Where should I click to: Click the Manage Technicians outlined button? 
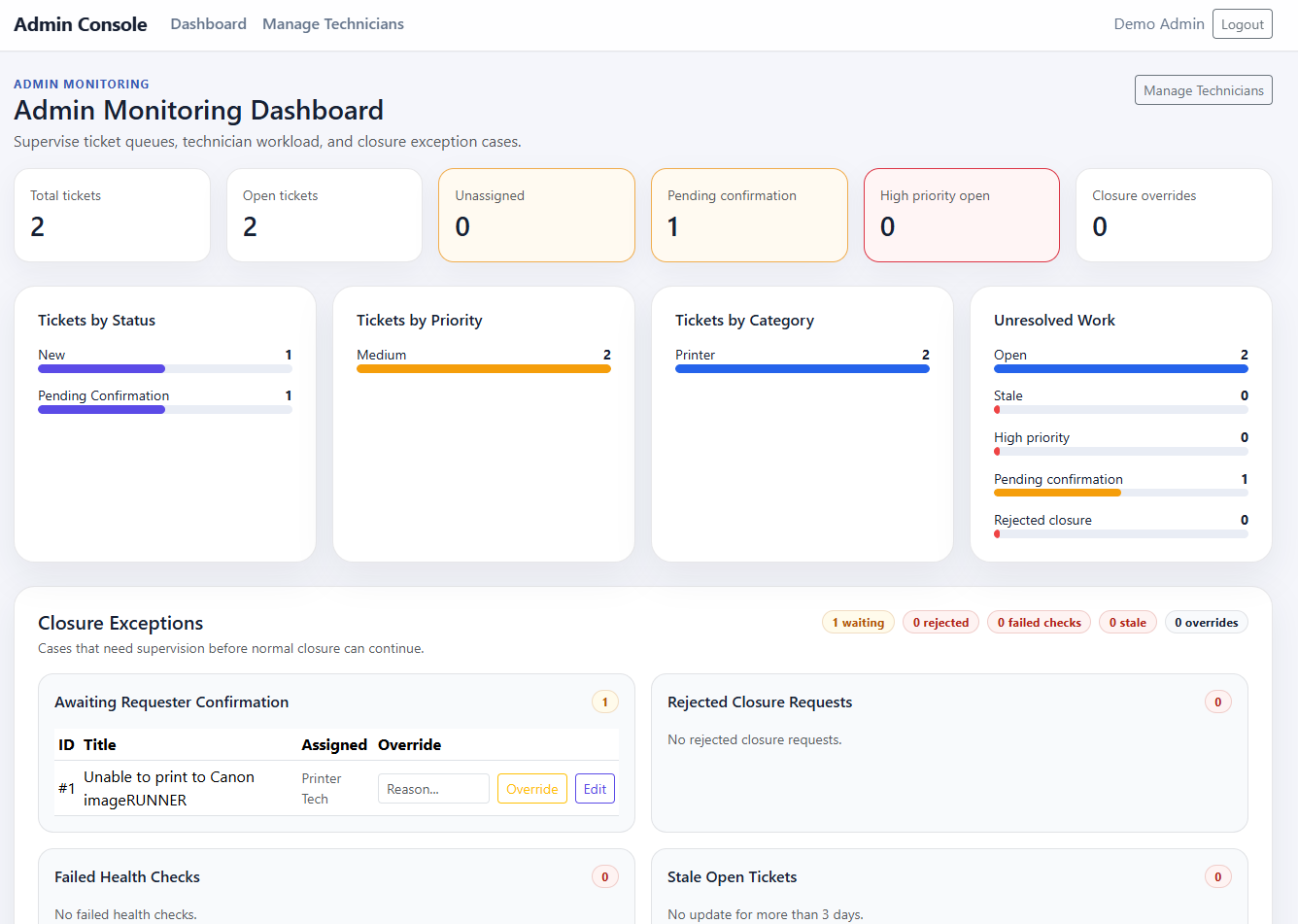coord(1204,90)
